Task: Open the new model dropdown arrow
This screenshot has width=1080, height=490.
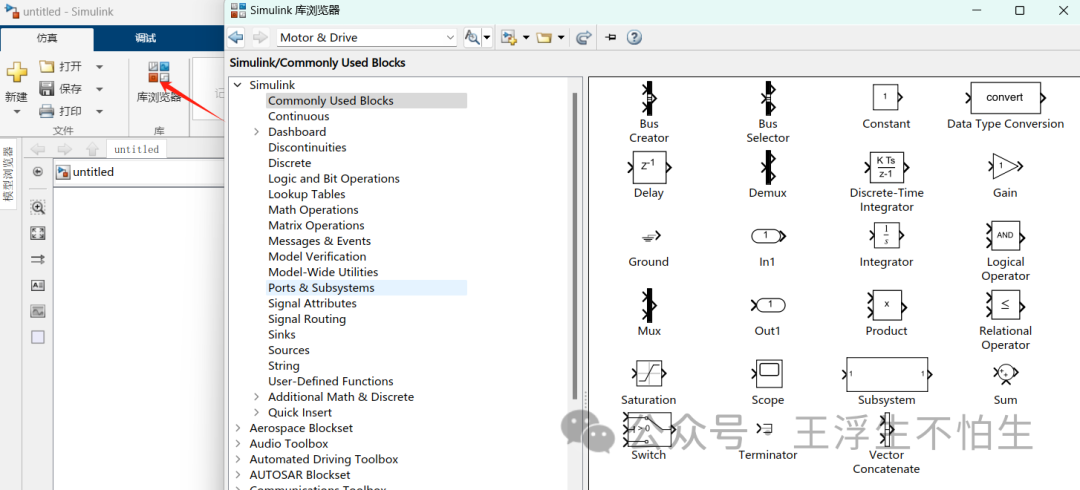Action: (526, 37)
